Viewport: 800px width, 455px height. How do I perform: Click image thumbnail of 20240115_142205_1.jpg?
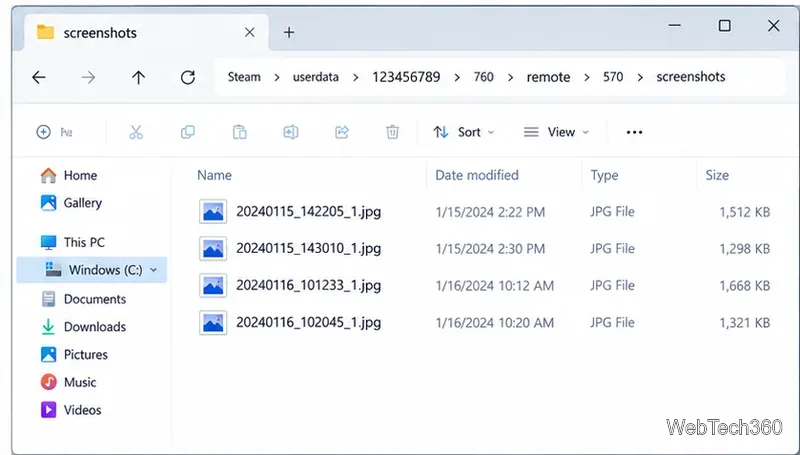point(213,212)
